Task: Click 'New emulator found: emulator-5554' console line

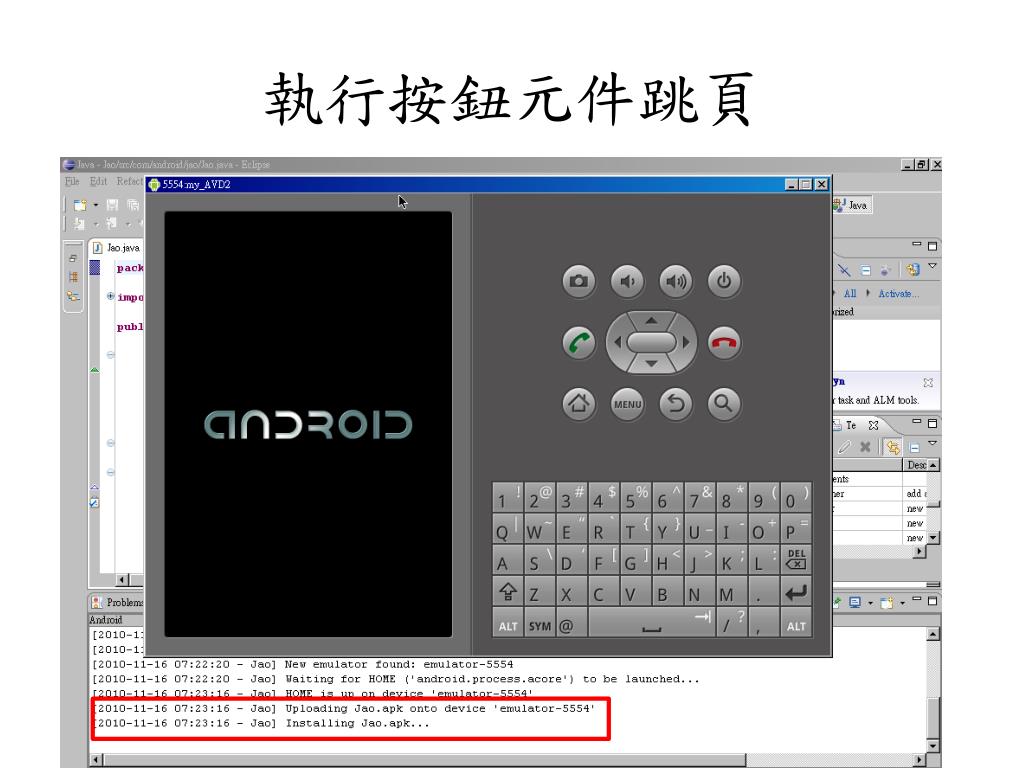Action: (x=399, y=664)
